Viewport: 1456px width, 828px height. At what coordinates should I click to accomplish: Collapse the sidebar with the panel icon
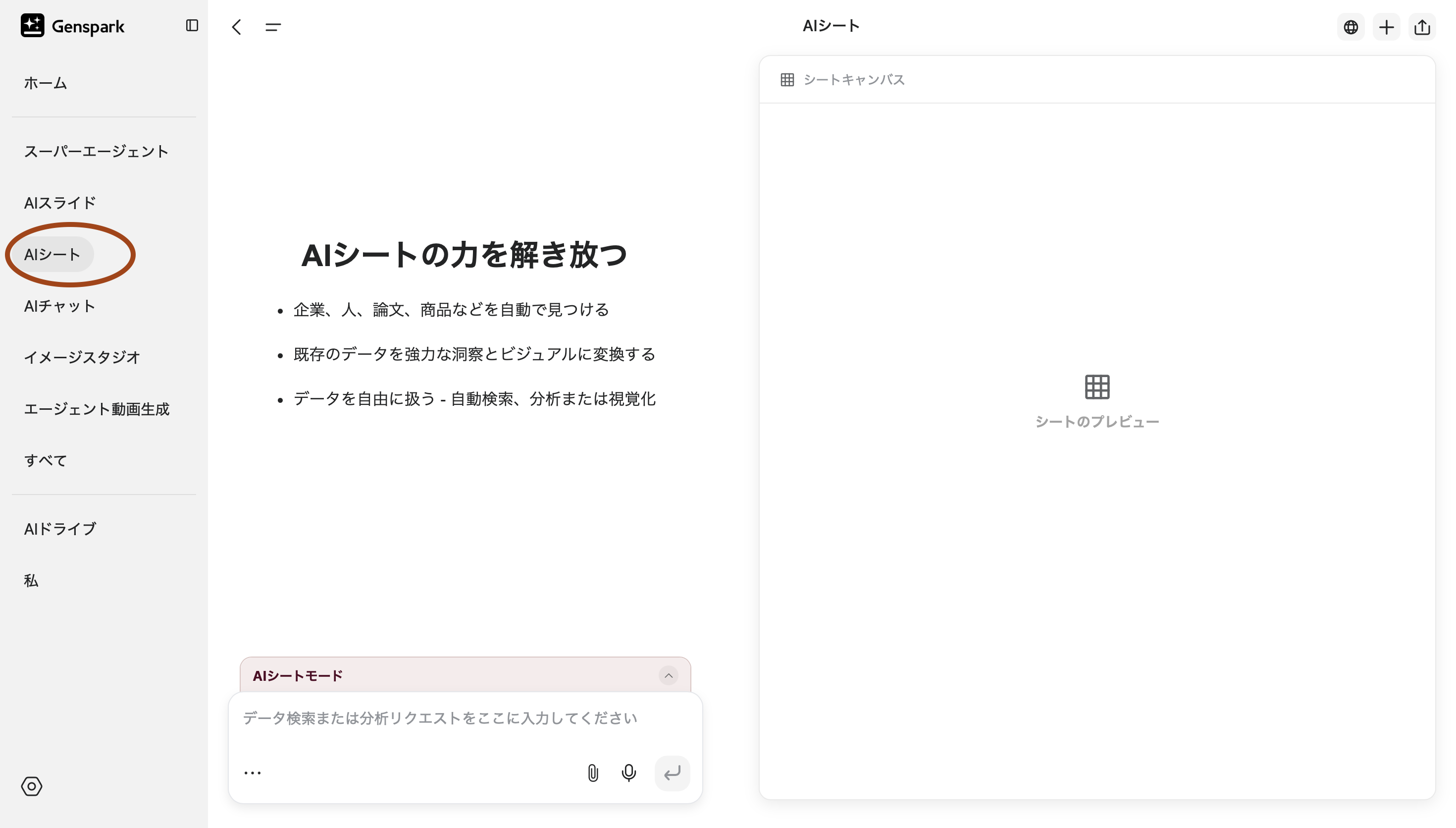(x=192, y=26)
